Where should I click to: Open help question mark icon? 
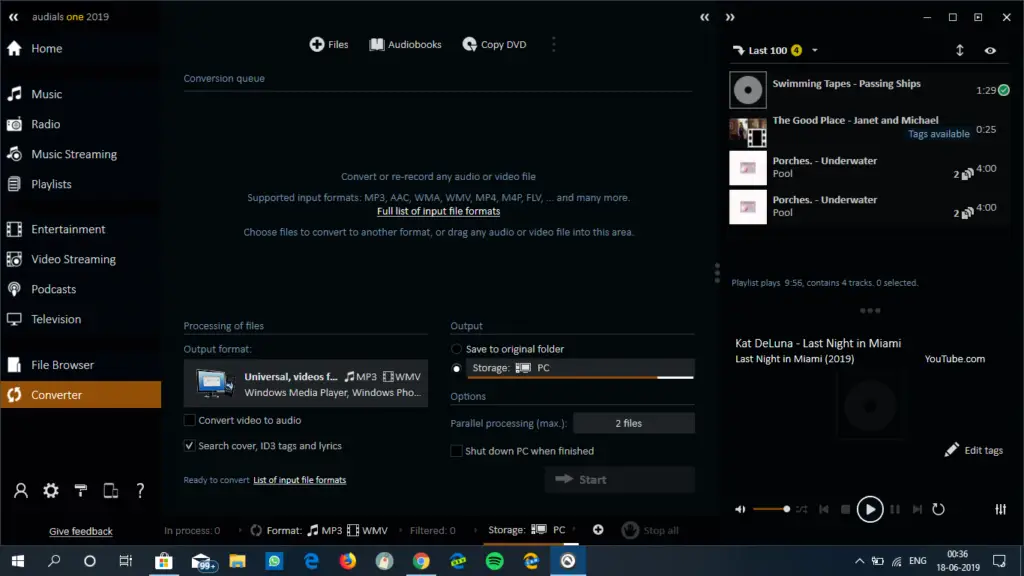pyautogui.click(x=140, y=490)
